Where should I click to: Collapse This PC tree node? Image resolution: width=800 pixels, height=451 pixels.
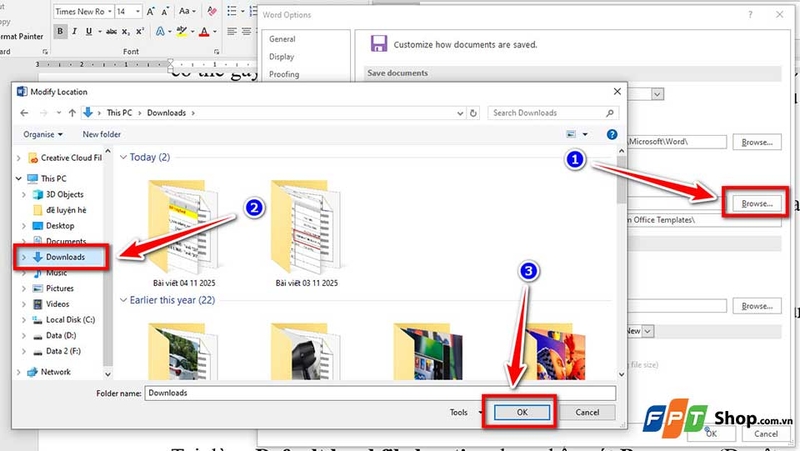19,179
